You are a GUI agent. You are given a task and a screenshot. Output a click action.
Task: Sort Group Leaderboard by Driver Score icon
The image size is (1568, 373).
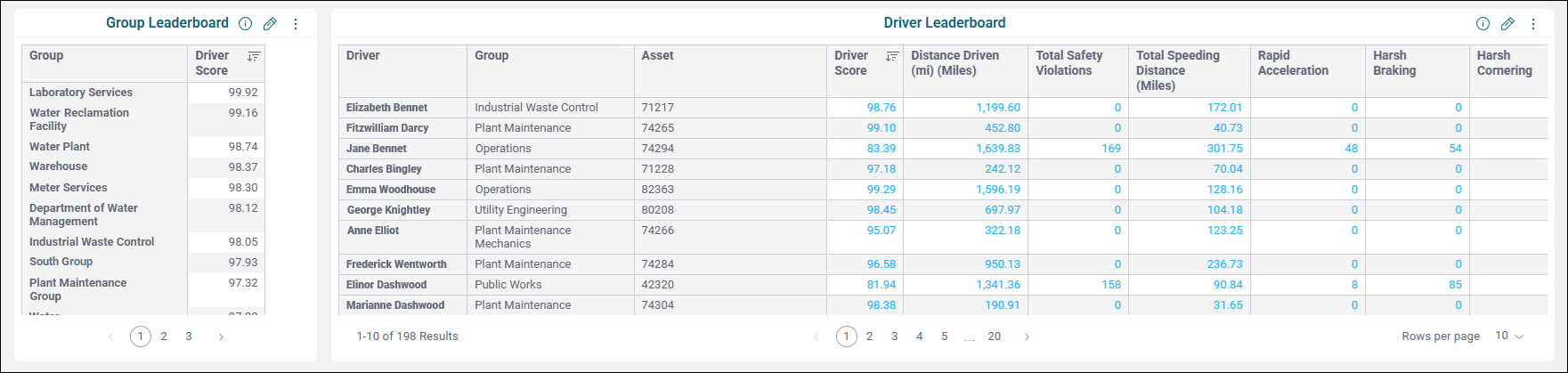[x=254, y=56]
